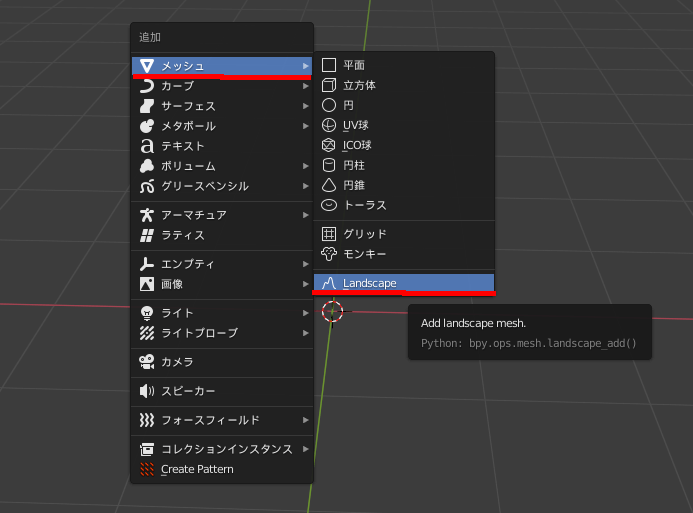The image size is (693, 513).
Task: Click the 3D cursor in viewport
Action: [332, 311]
